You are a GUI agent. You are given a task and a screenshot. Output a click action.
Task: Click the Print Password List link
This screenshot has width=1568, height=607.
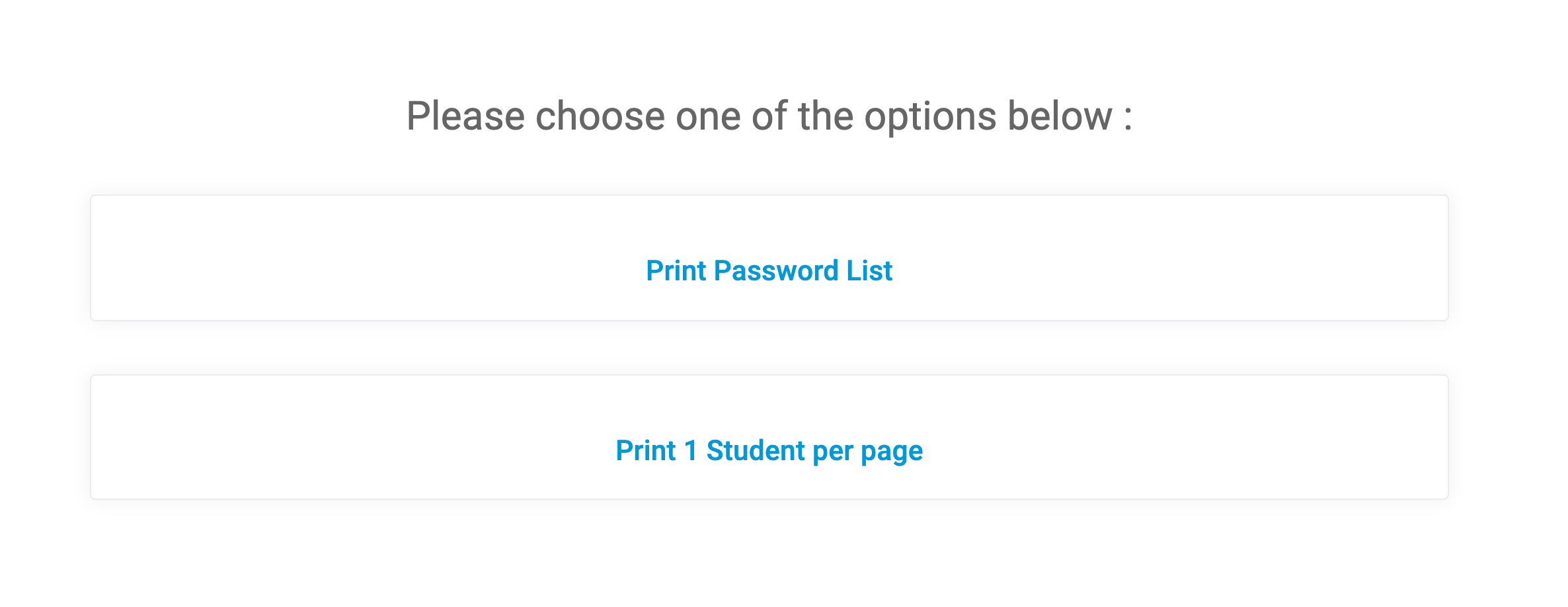tap(769, 271)
